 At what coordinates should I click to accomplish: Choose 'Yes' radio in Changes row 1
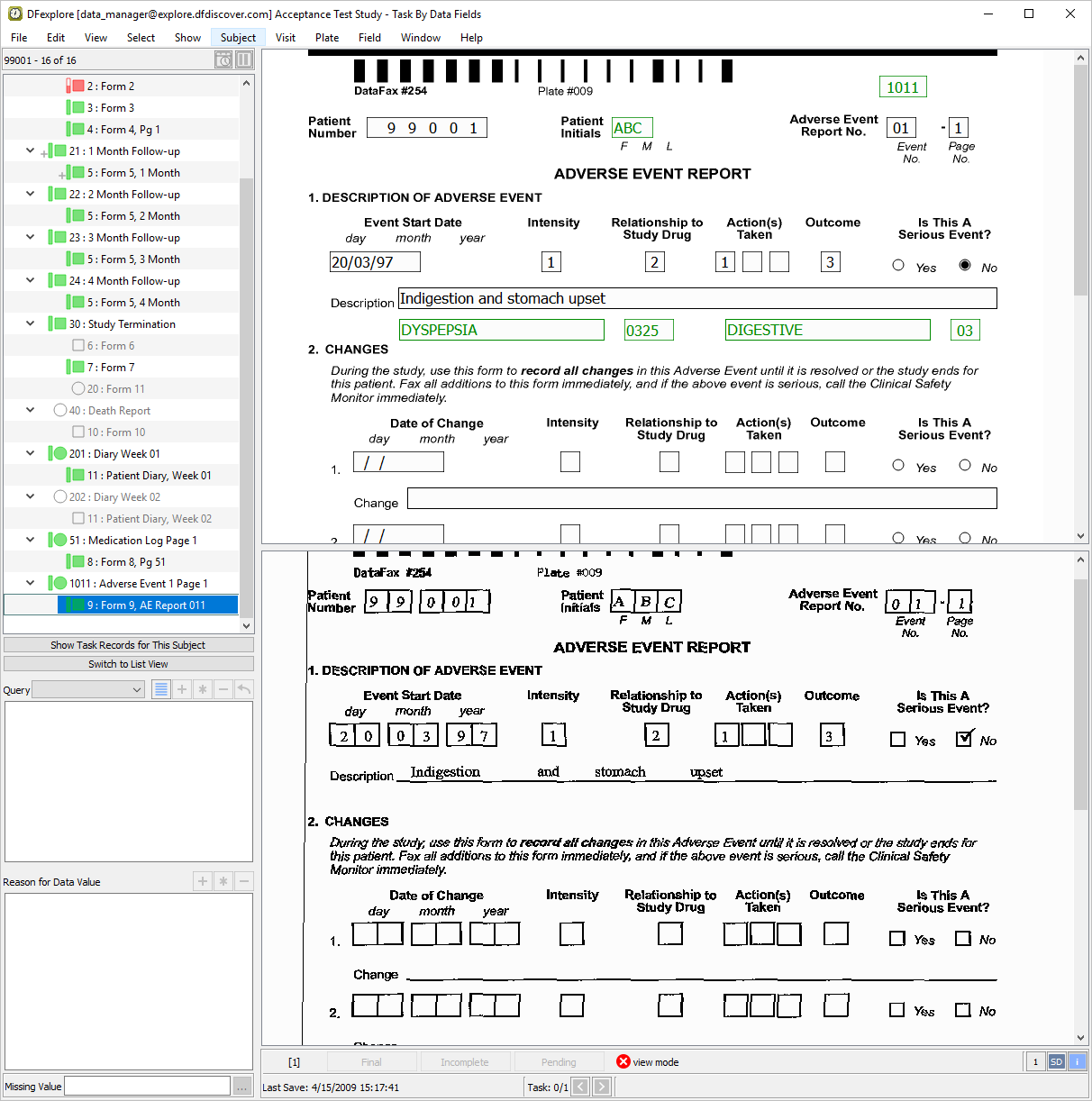pos(898,465)
